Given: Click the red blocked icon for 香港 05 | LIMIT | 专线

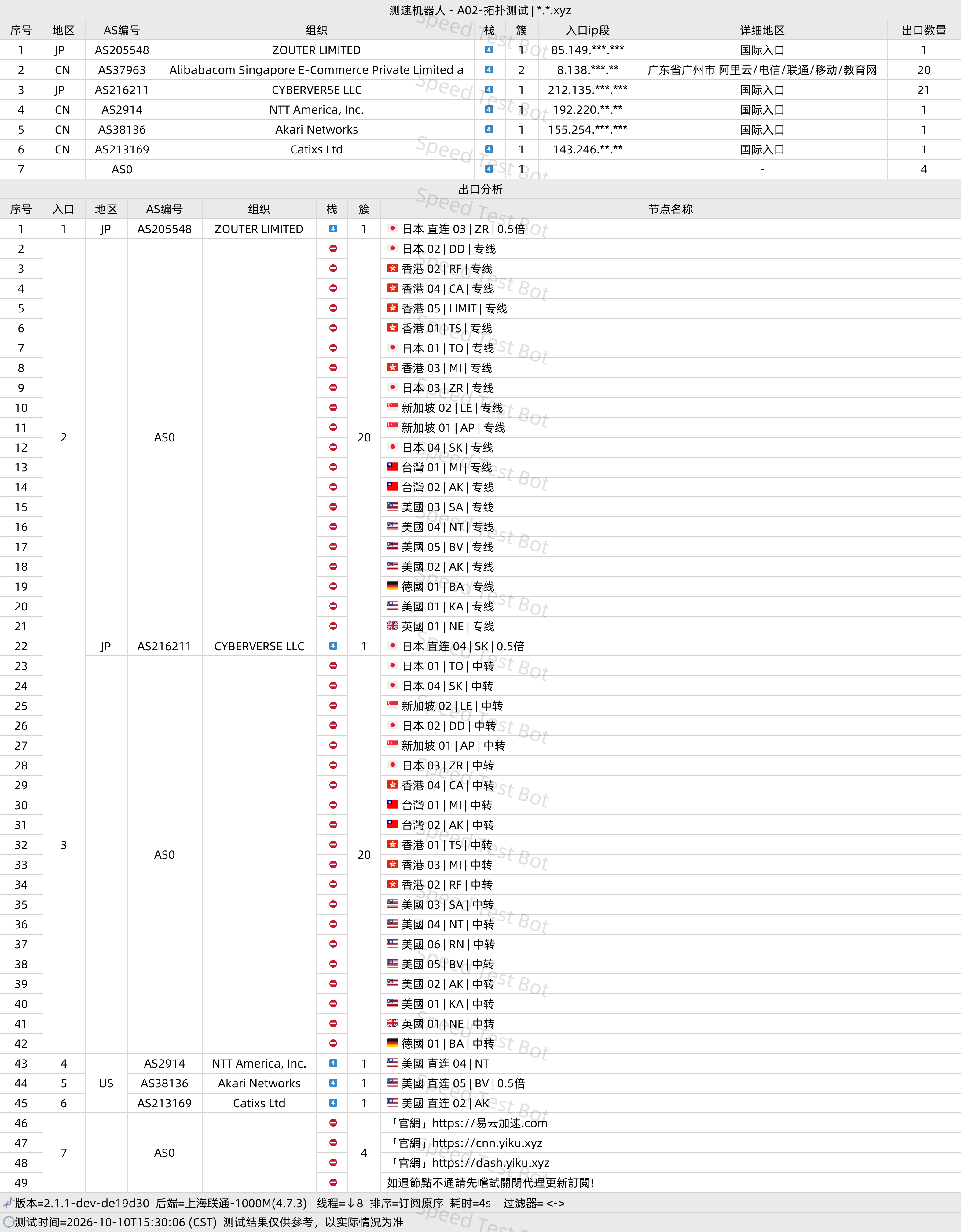Looking at the screenshot, I should click(333, 308).
